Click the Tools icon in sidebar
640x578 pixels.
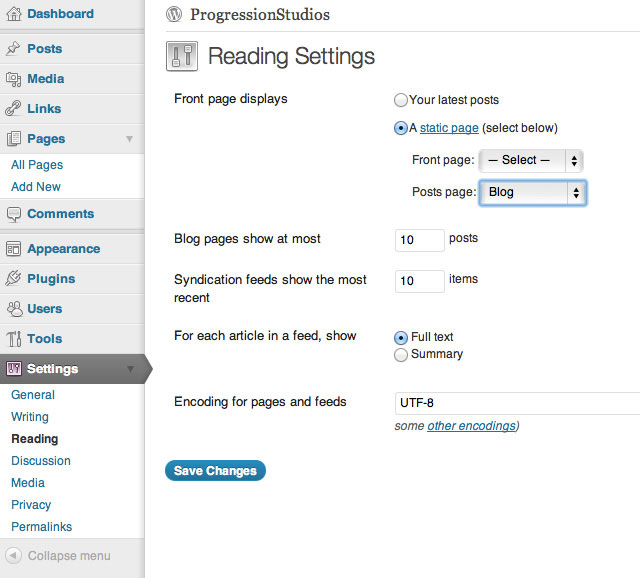14,339
